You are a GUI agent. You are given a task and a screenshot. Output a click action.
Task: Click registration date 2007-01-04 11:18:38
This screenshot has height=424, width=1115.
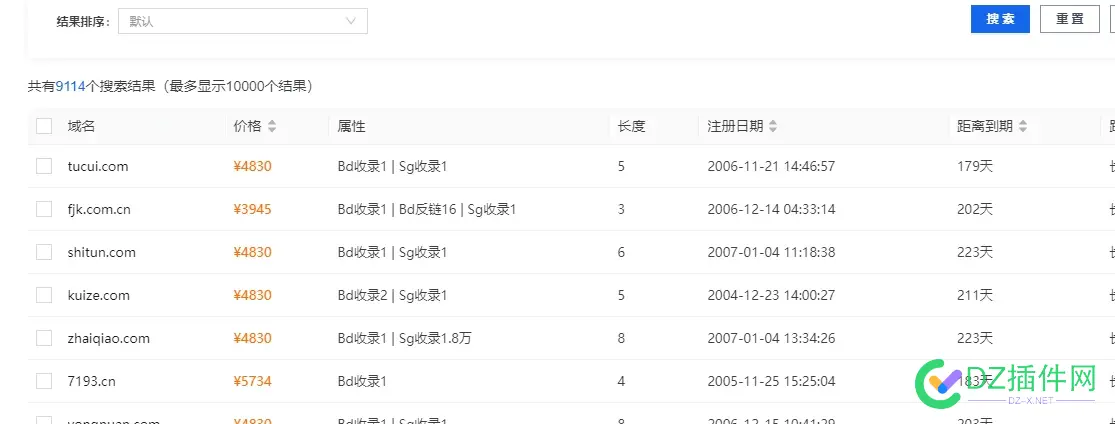click(772, 252)
